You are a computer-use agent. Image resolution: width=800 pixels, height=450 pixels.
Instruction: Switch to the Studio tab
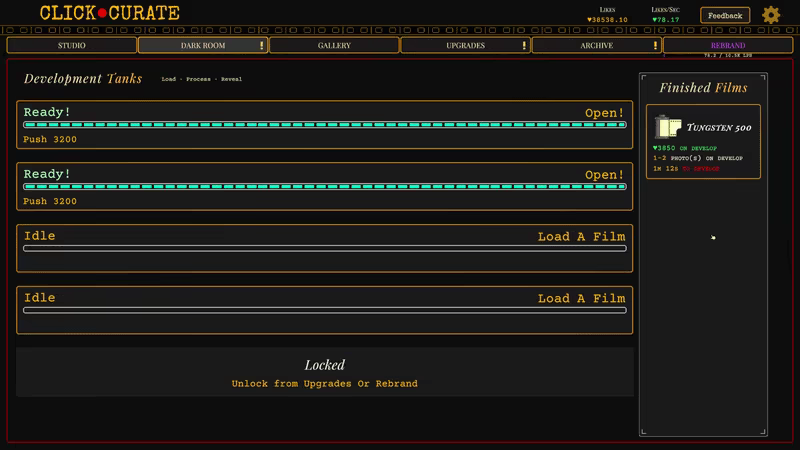[x=71, y=45]
